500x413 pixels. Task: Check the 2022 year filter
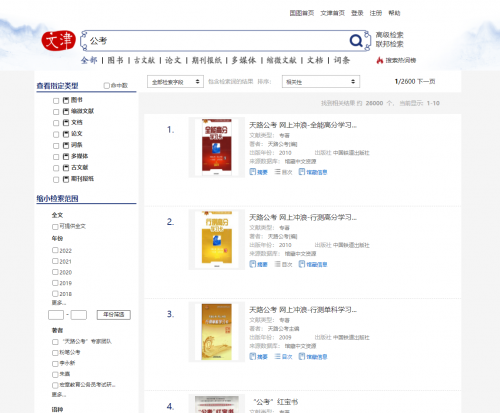(x=55, y=250)
